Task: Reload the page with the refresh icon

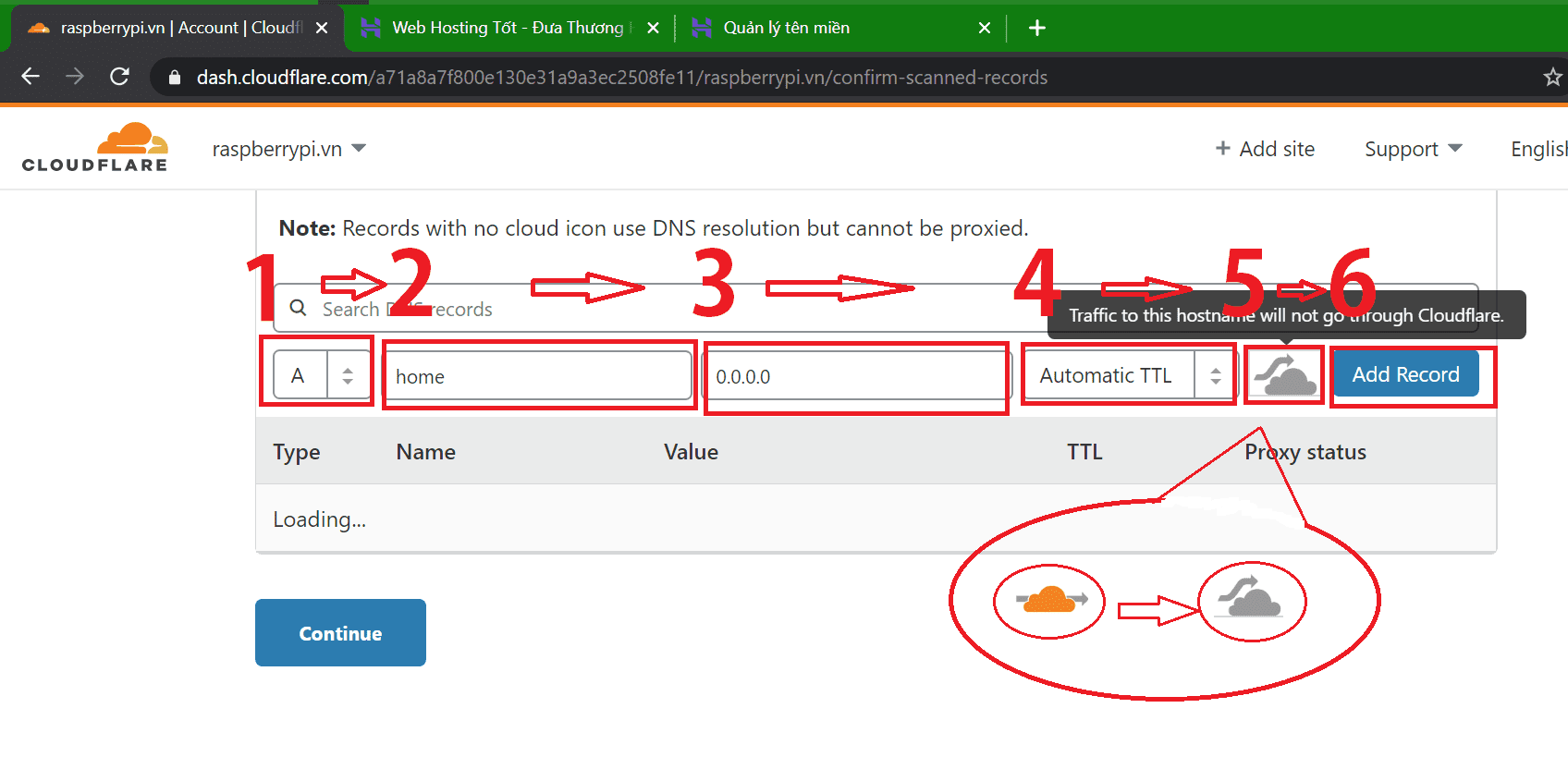Action: (119, 77)
